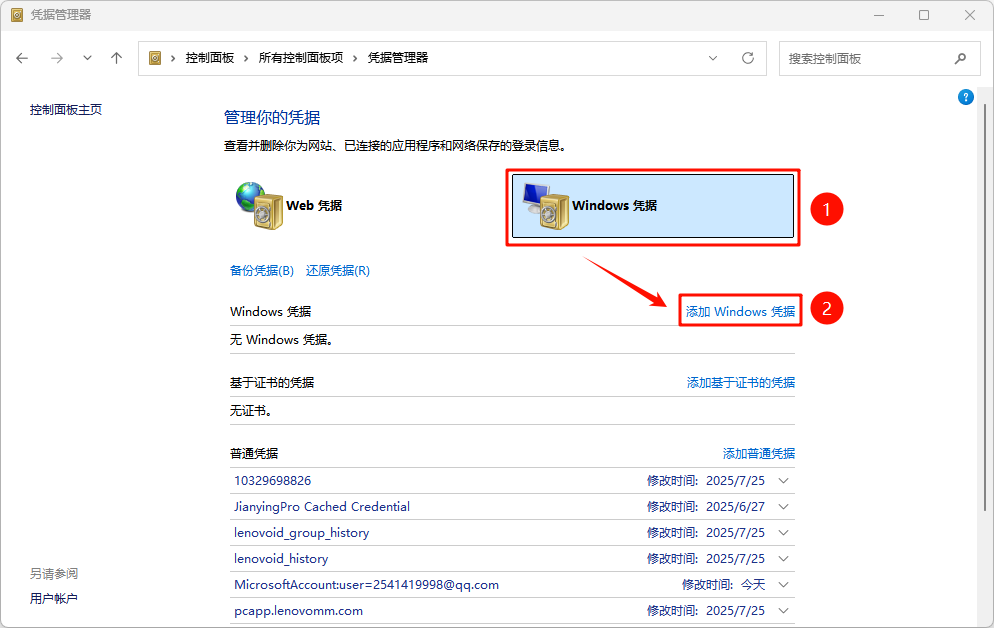
Task: Click the 搜索控制面板 search field
Action: click(865, 58)
